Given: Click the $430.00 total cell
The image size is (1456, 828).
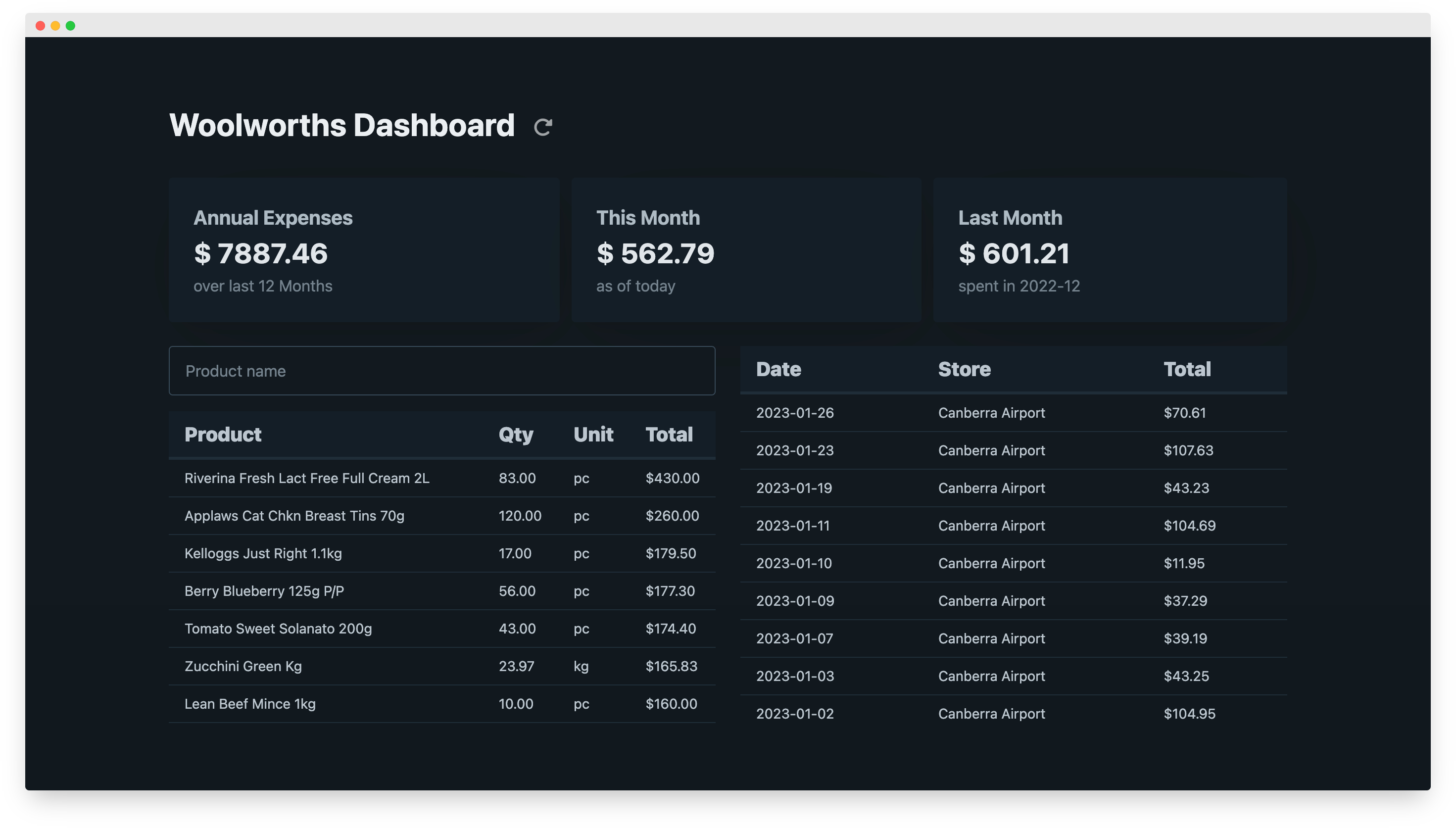Looking at the screenshot, I should click(x=672, y=478).
